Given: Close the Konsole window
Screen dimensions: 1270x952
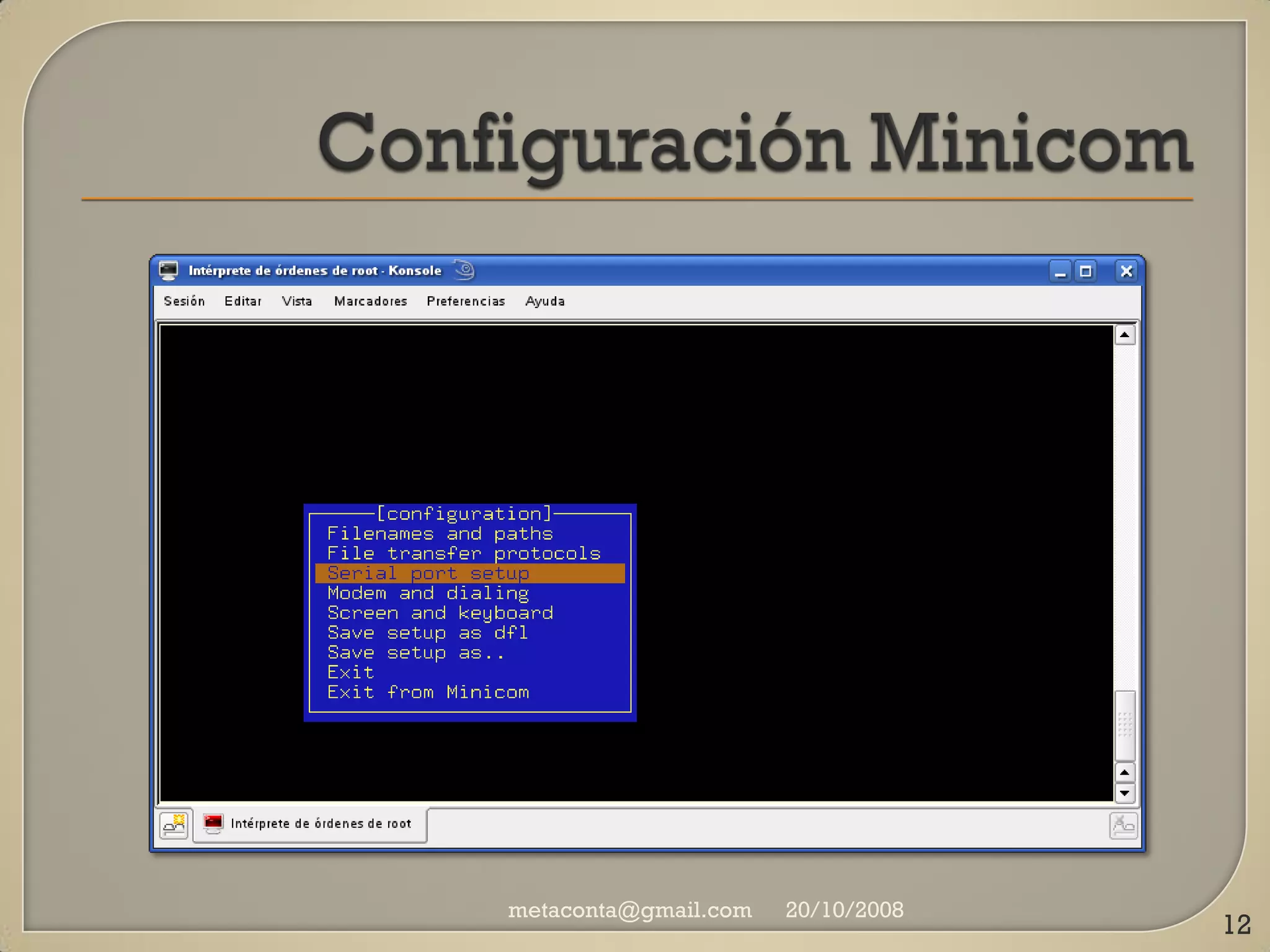Looking at the screenshot, I should pos(1126,271).
